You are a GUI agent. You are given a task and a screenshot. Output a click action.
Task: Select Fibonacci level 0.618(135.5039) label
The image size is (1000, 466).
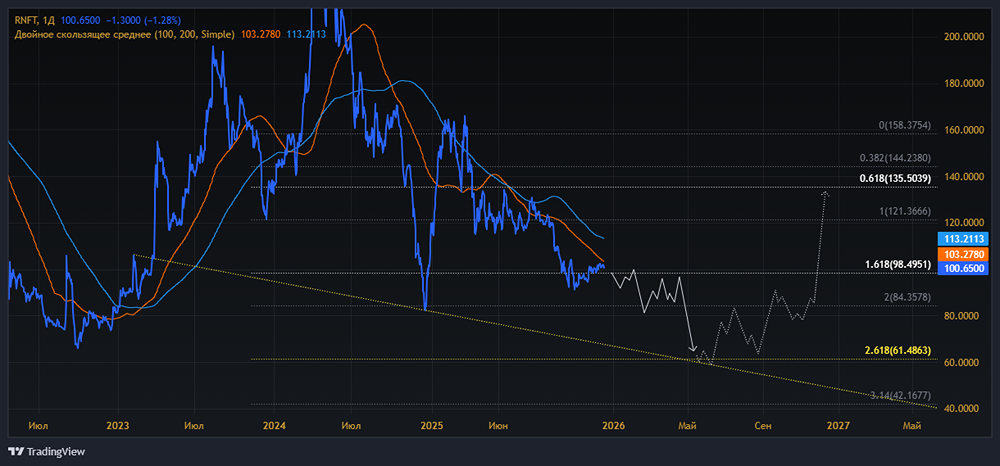coord(894,178)
